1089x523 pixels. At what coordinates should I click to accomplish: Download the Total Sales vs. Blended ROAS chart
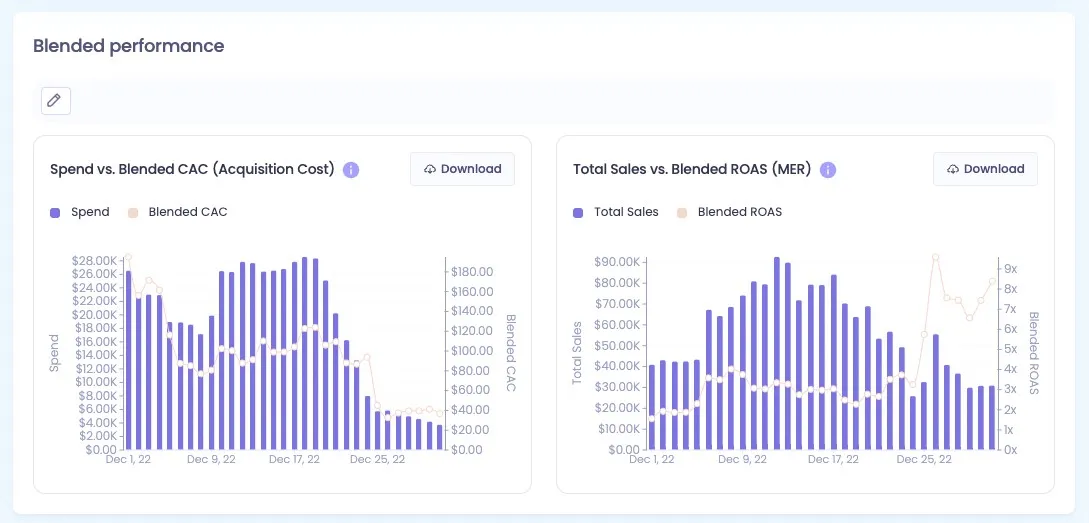coord(986,169)
